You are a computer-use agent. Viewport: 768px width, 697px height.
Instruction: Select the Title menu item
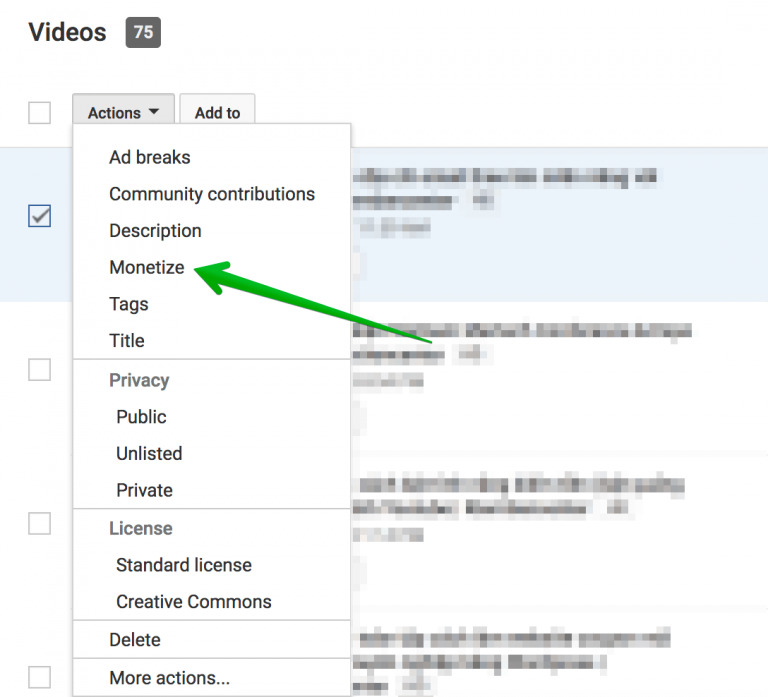(x=126, y=341)
